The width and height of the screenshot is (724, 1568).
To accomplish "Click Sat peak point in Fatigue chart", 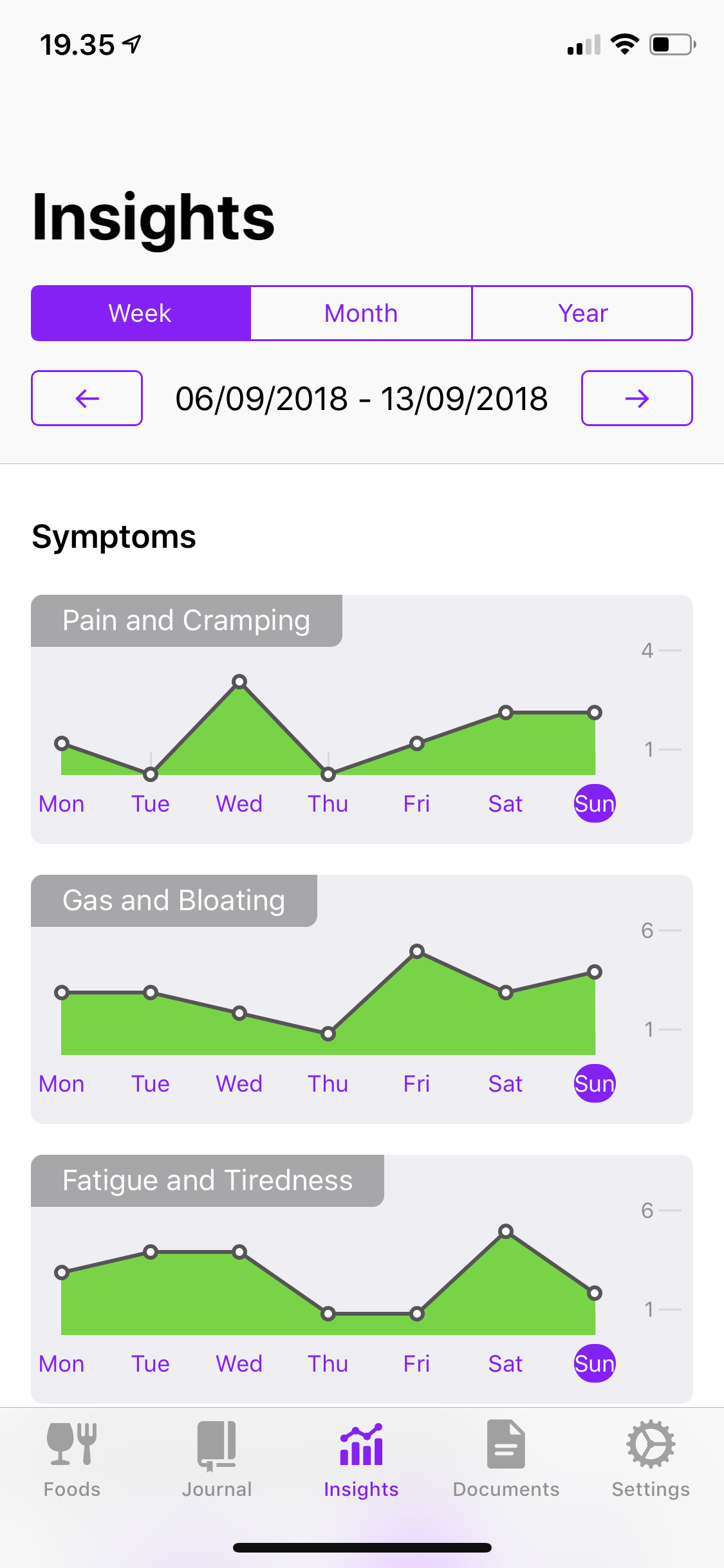I will point(506,1231).
